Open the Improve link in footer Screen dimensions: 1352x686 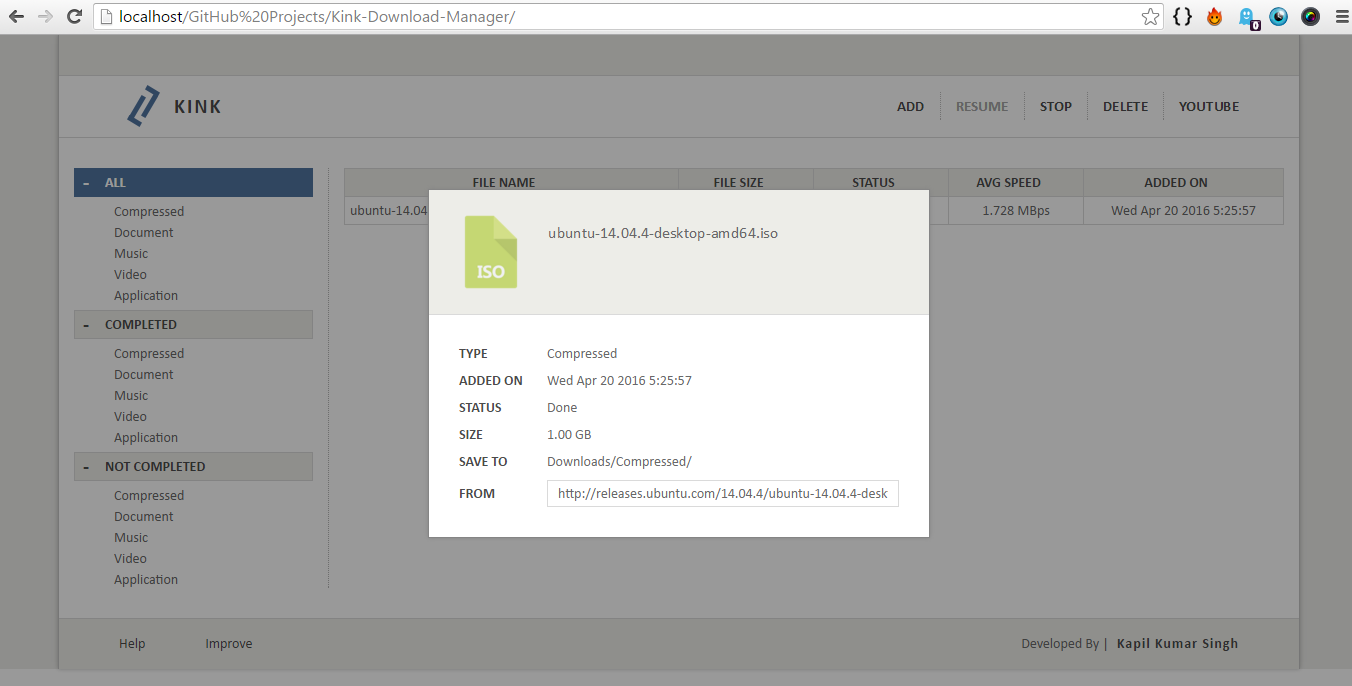click(x=229, y=643)
